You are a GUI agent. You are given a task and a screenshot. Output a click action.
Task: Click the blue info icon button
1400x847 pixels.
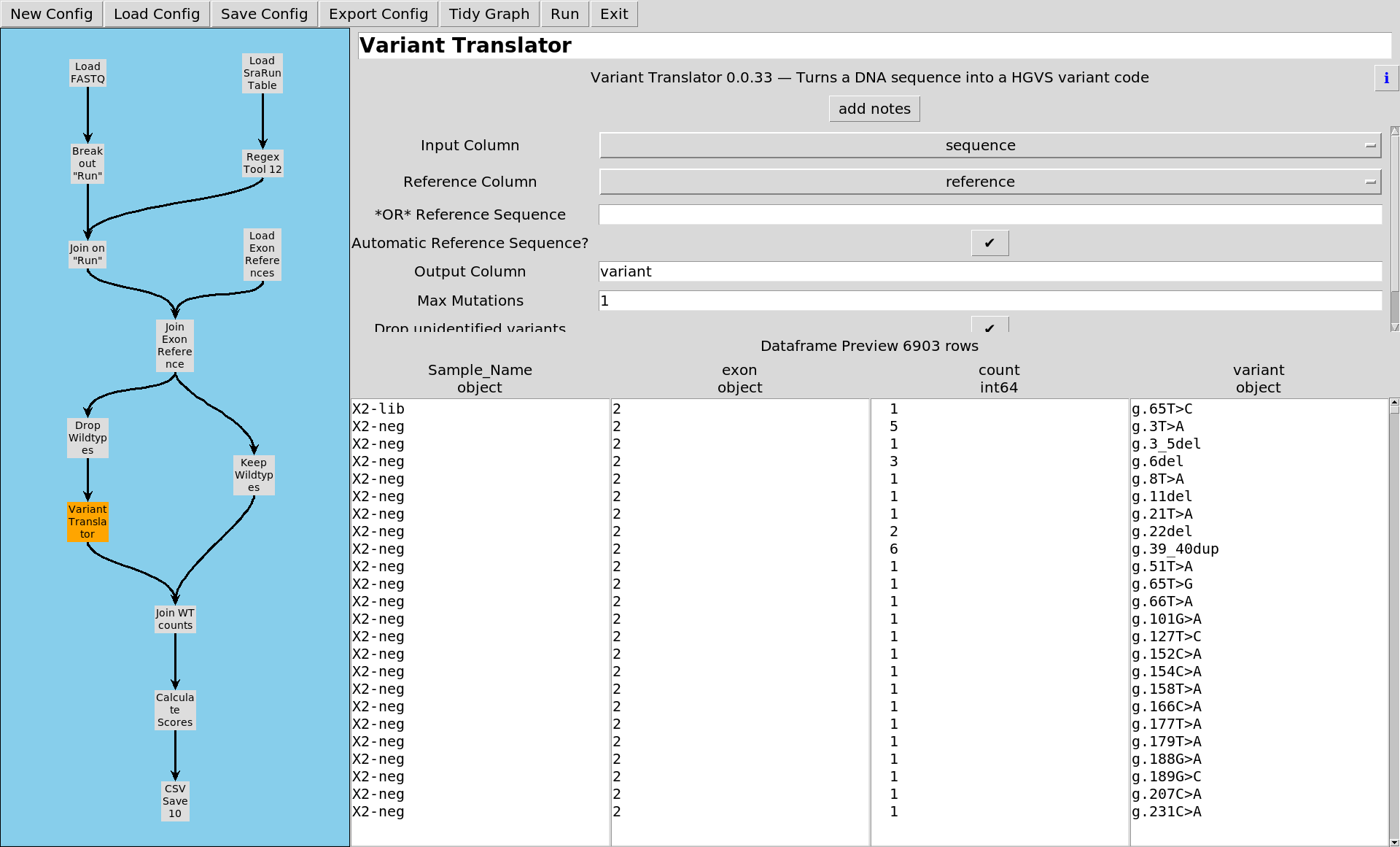coord(1385,78)
